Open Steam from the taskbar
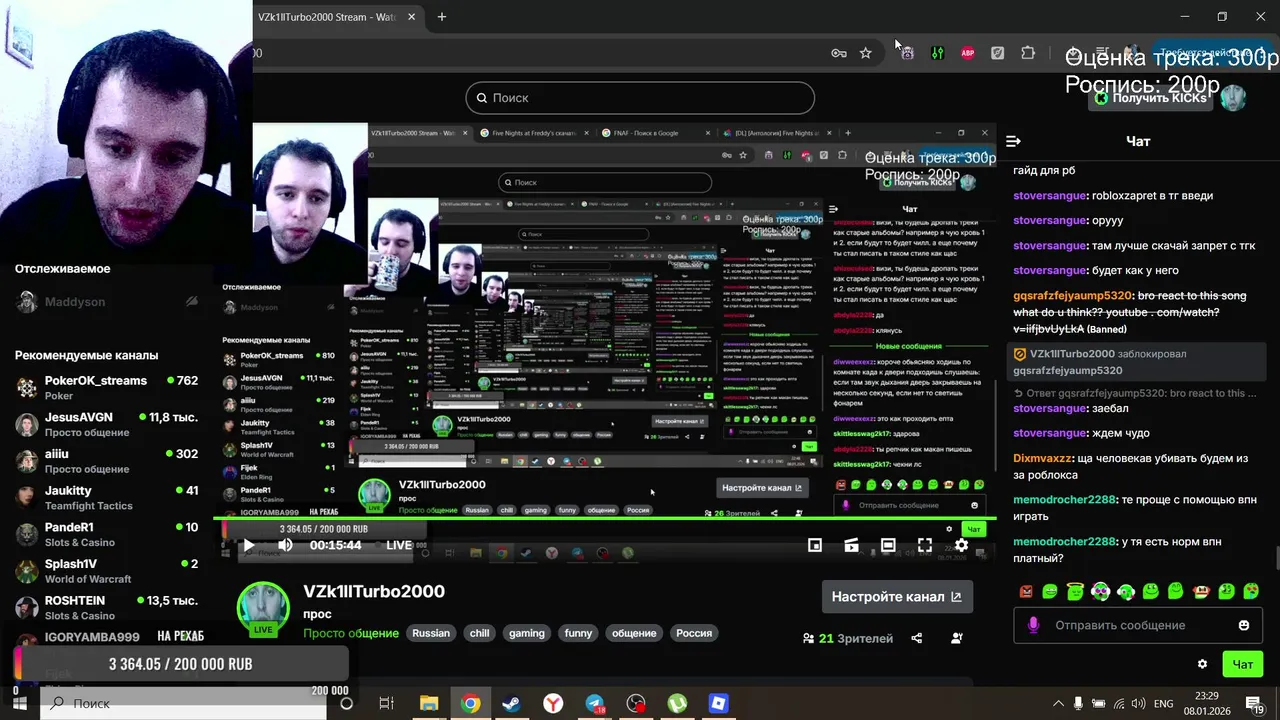Image resolution: width=1280 pixels, height=720 pixels. [x=511, y=704]
